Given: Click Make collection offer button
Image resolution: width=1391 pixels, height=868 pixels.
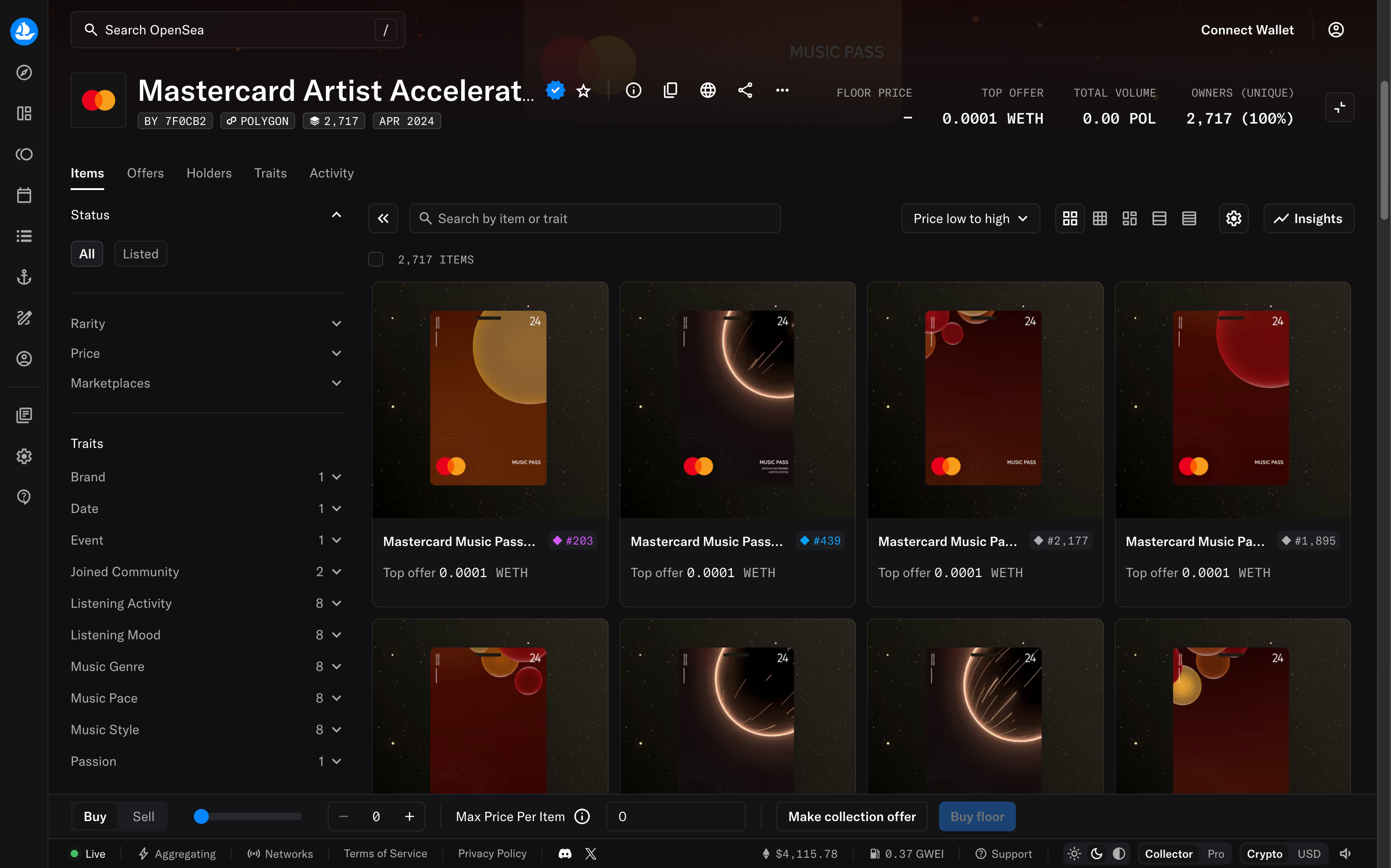Looking at the screenshot, I should tap(851, 816).
